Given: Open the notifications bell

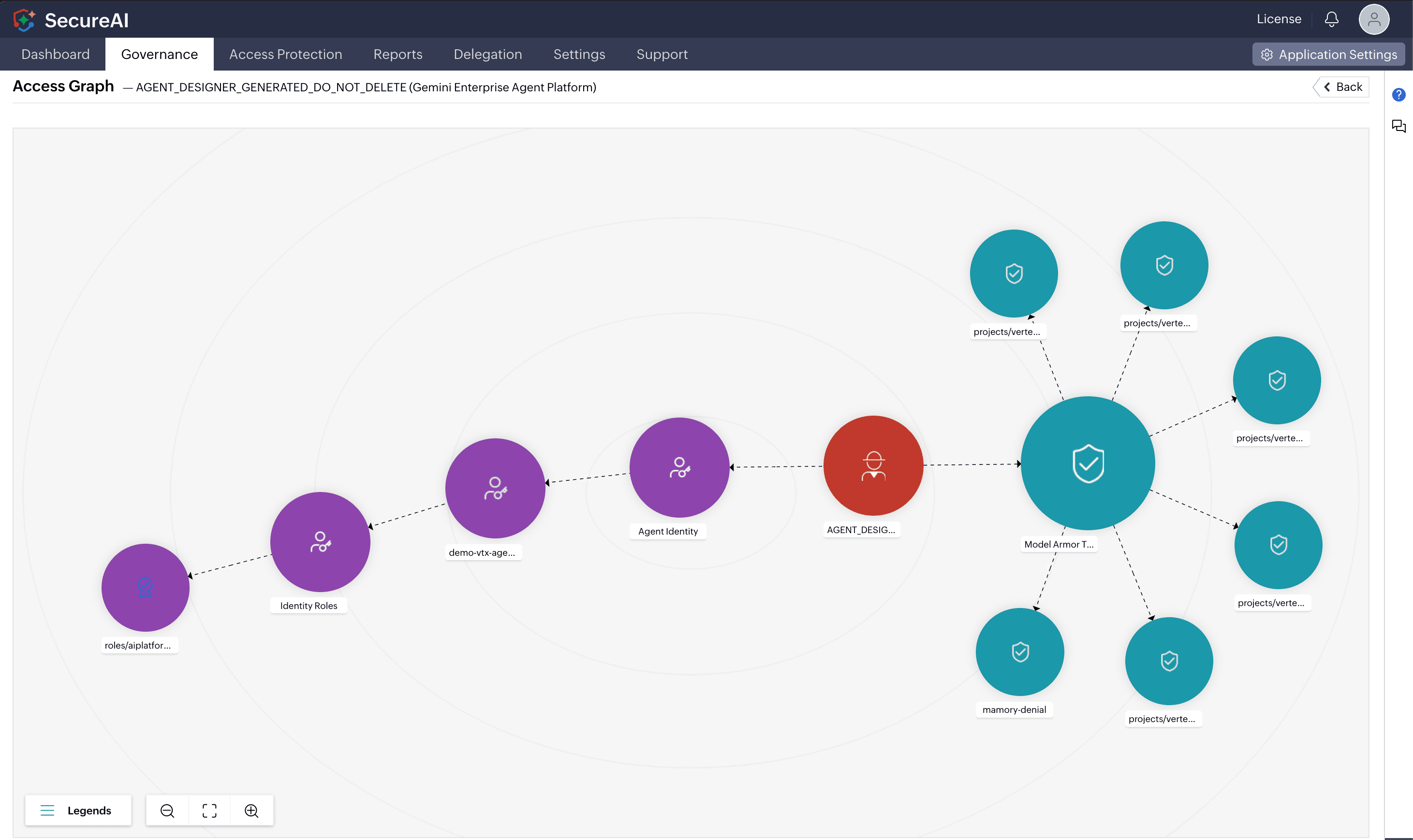Looking at the screenshot, I should pos(1331,19).
